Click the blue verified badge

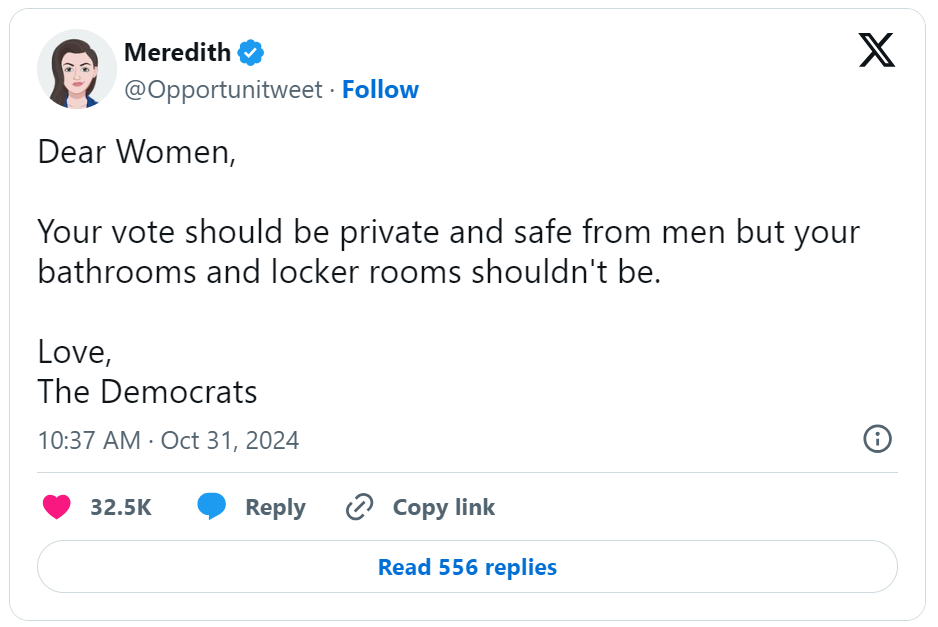pyautogui.click(x=251, y=52)
